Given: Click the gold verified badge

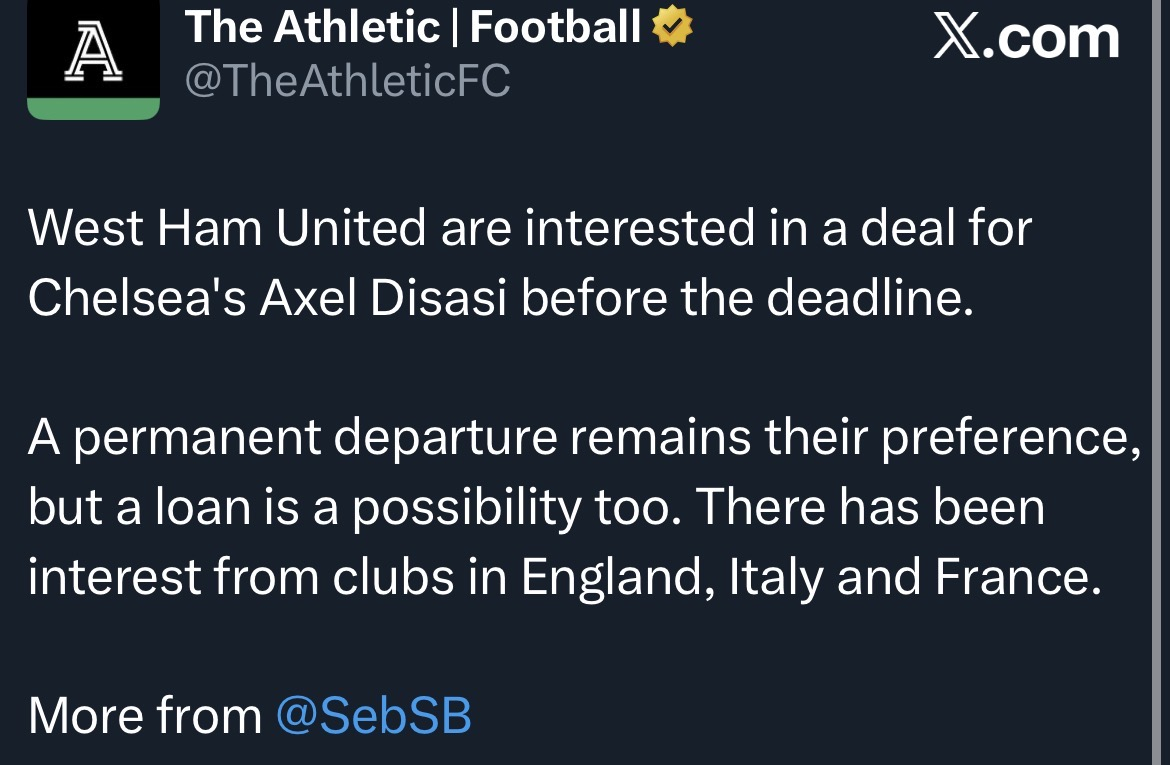Looking at the screenshot, I should pos(672,29).
